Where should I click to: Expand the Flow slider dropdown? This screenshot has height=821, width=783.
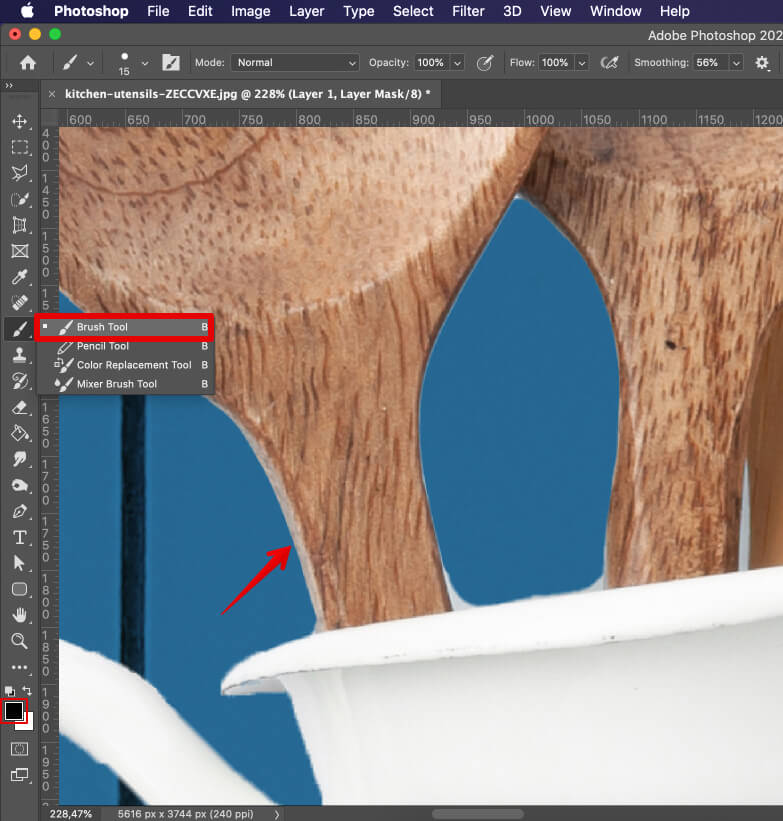click(x=581, y=63)
